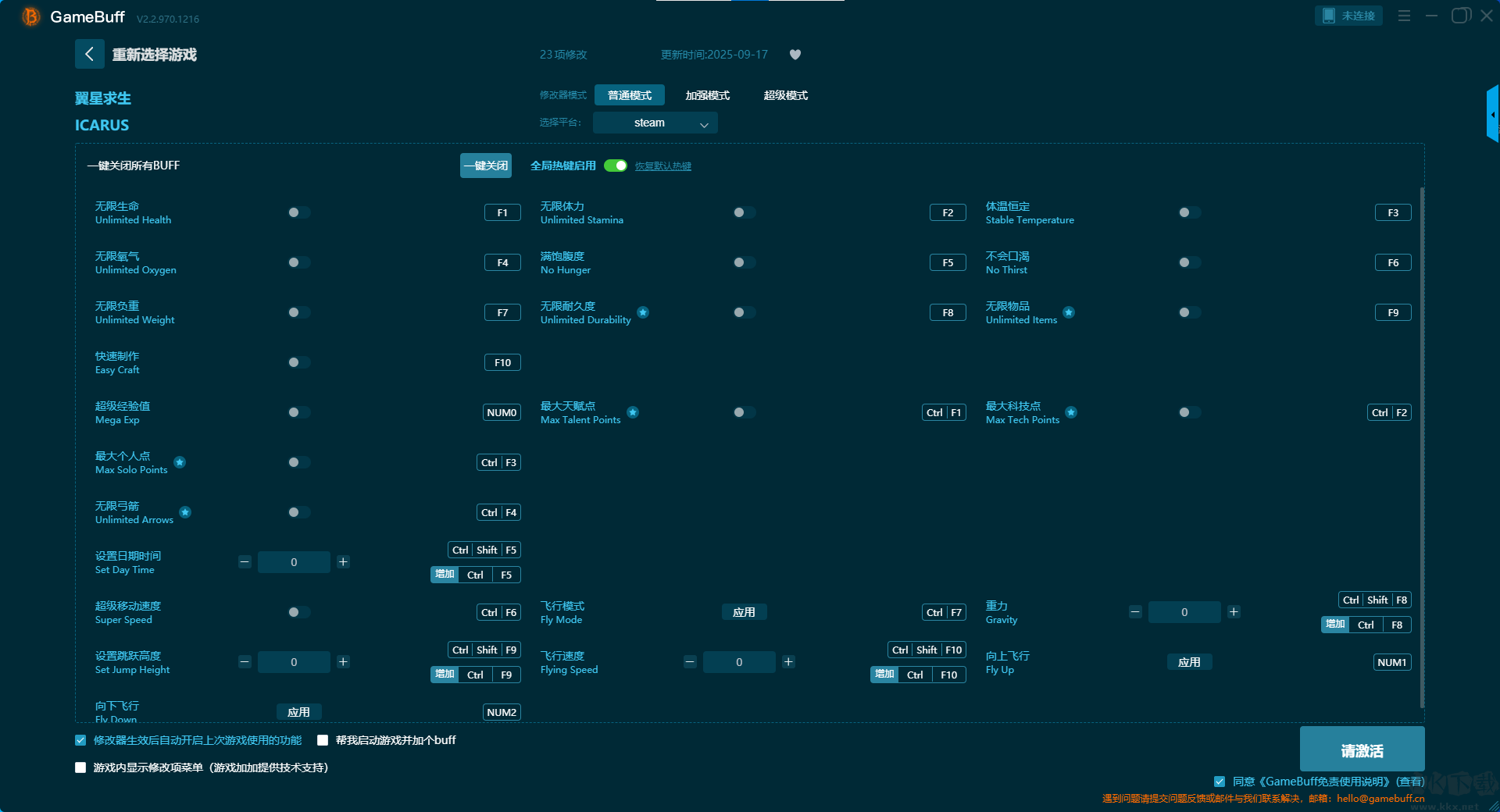Click the vertical scrollbar of cheat list

pyautogui.click(x=1422, y=447)
